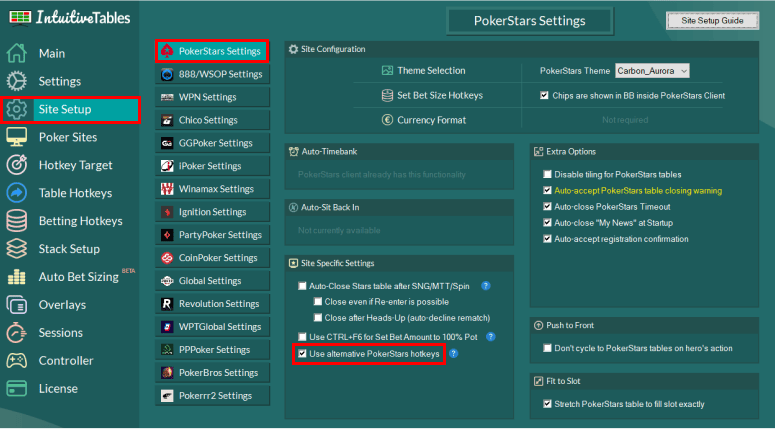775x429 pixels.
Task: Click the Revolution R logo icon
Action: 167,303
